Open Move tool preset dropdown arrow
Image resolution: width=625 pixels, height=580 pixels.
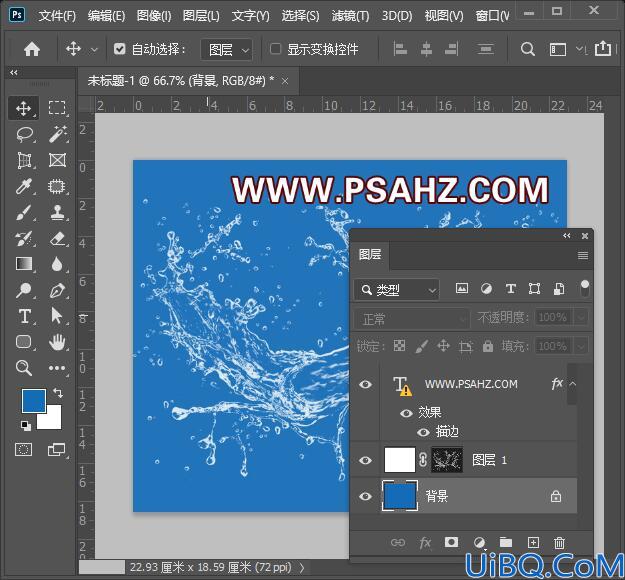click(94, 50)
